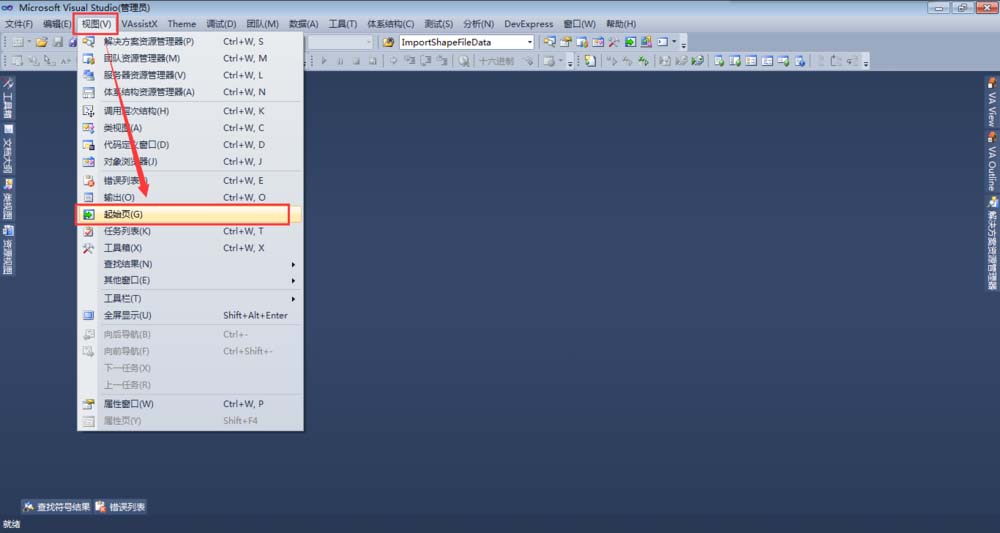This screenshot has width=1000, height=533.
Task: Open the 资源视图 side tab
Action: point(8,249)
